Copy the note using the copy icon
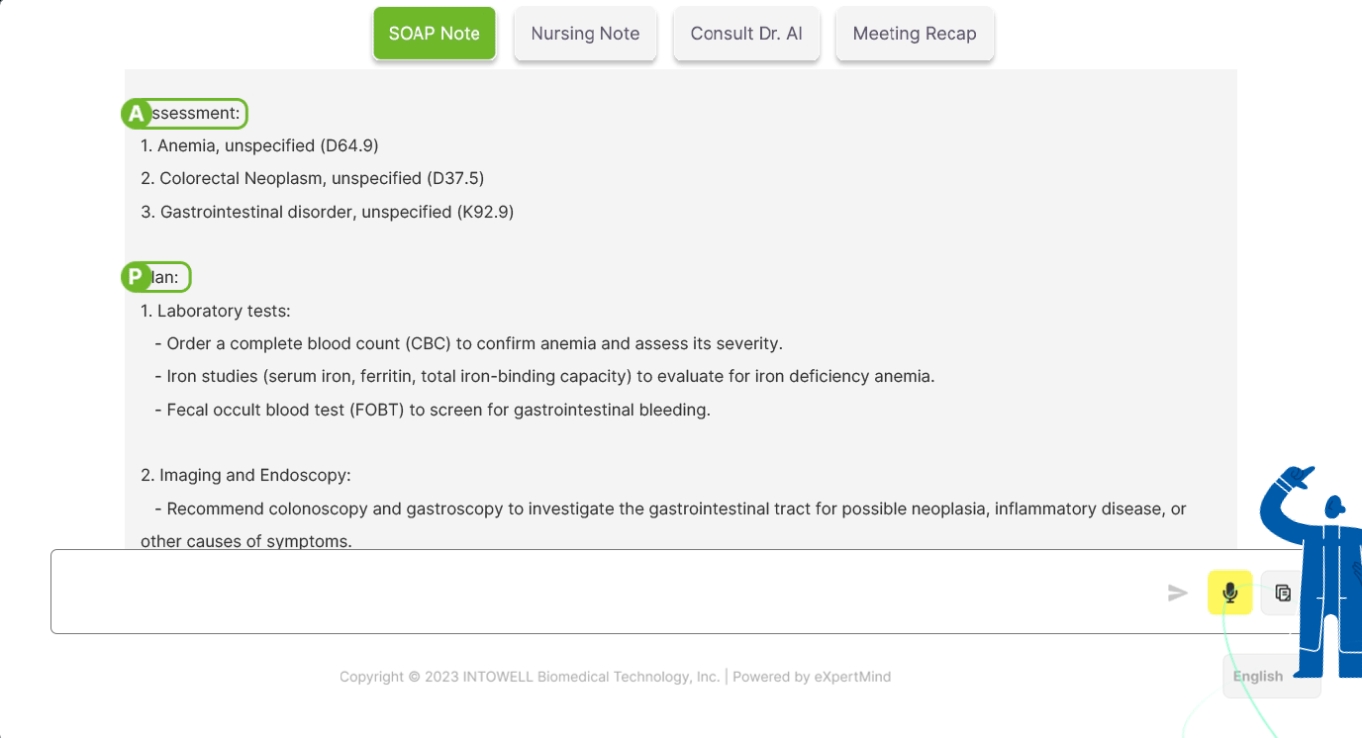This screenshot has height=738, width=1362. coord(1283,593)
